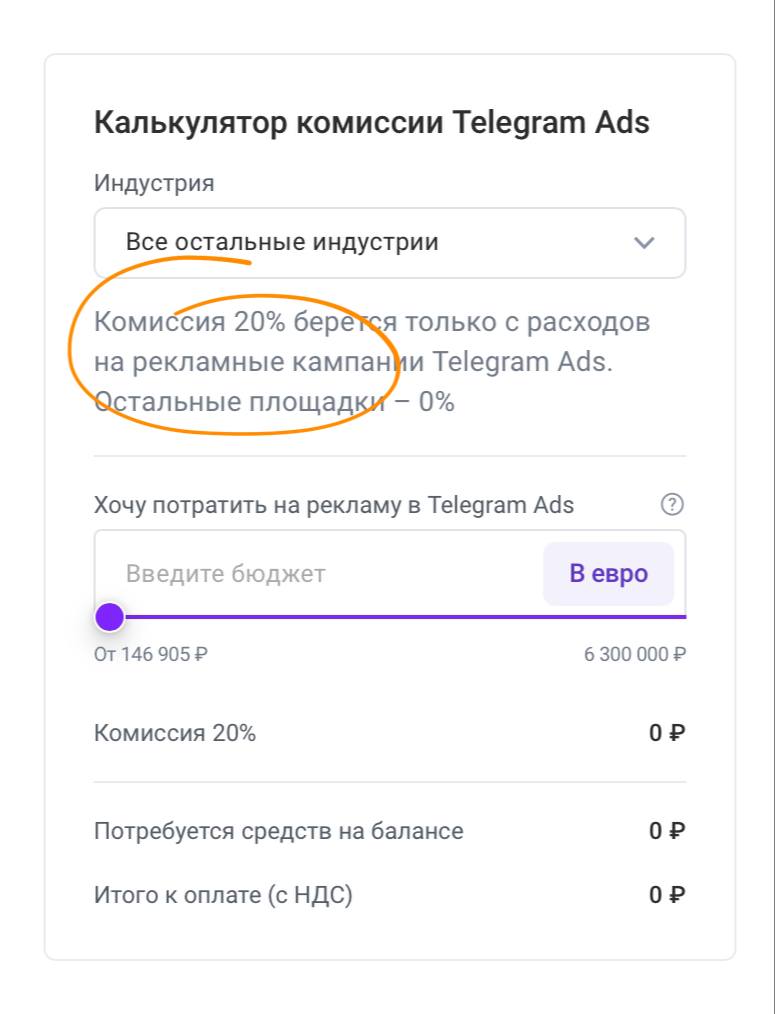Click the "Калькулятор комиссии Telegram Ads" heading
This screenshot has height=1014, width=775.
(x=372, y=123)
